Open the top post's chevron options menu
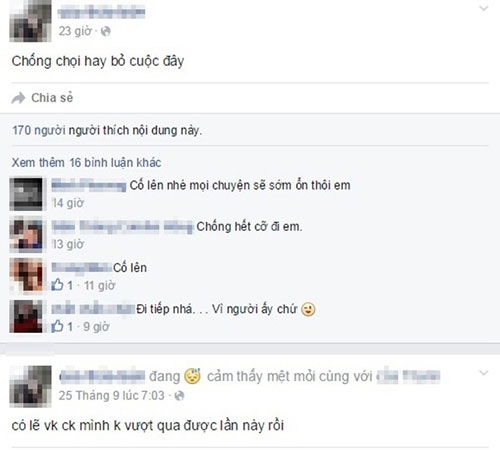This screenshot has height=450, width=500. pos(484,8)
